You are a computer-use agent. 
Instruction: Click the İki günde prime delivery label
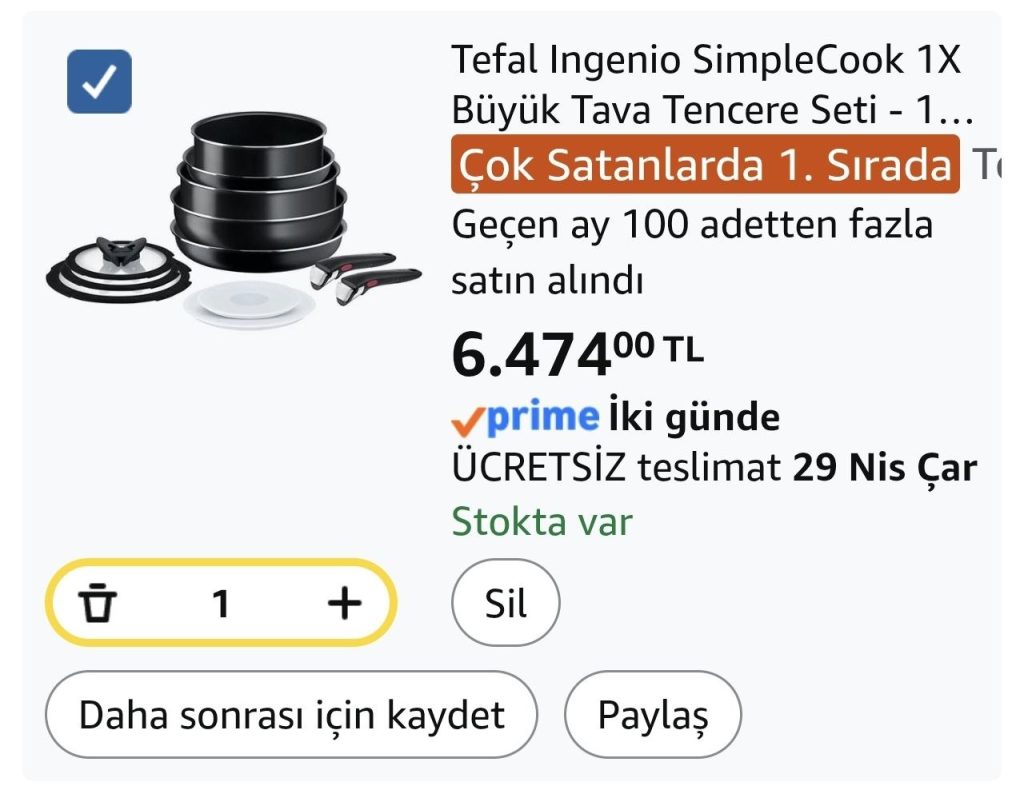click(x=694, y=416)
